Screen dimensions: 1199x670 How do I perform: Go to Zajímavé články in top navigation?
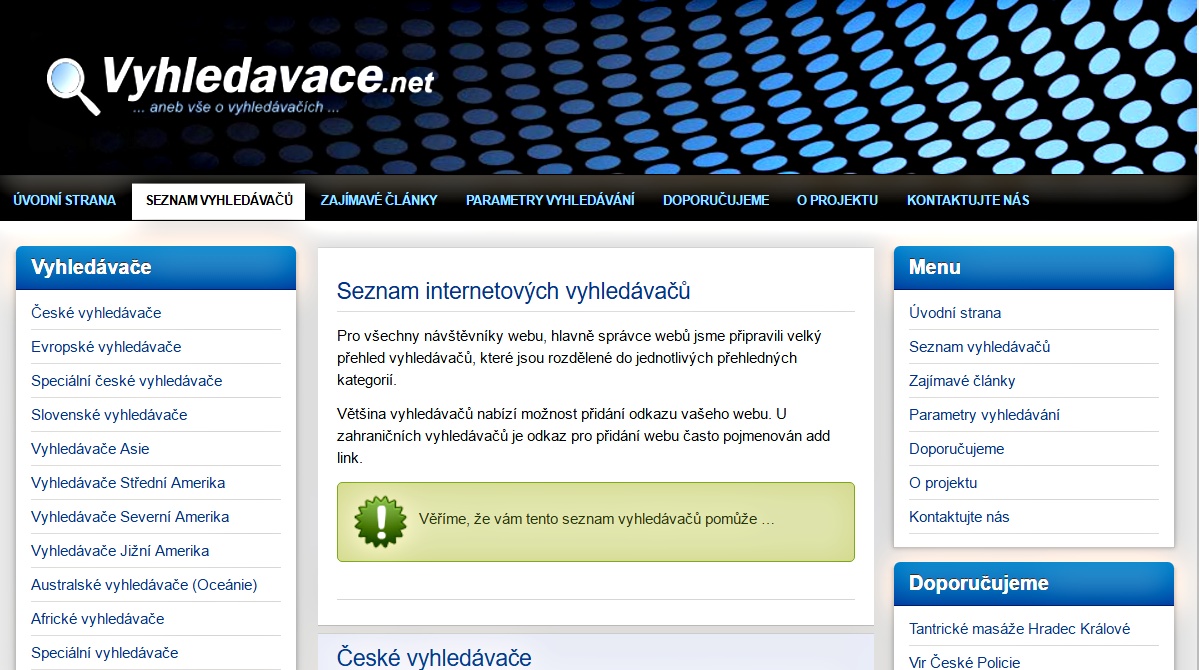(379, 200)
